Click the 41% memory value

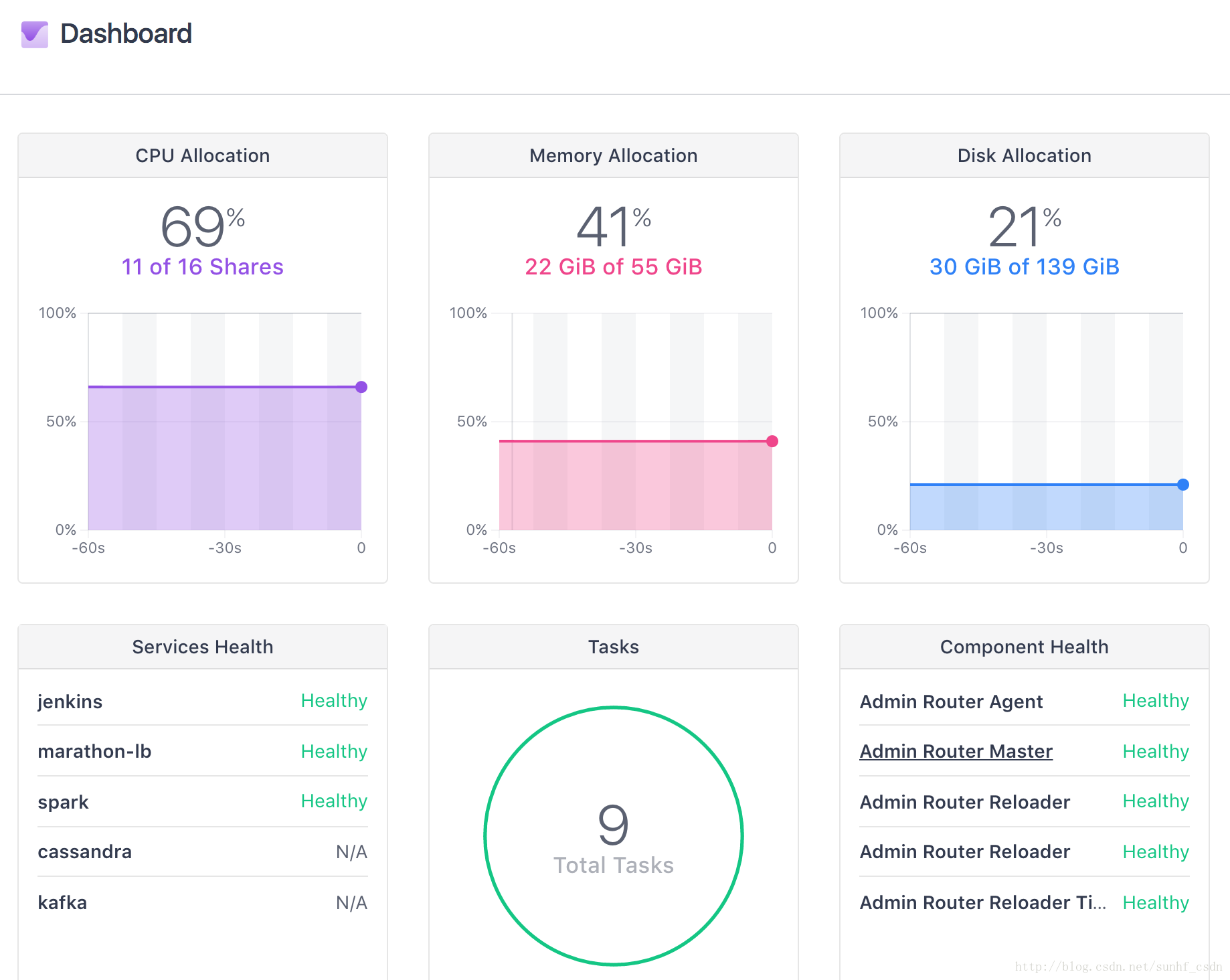[x=614, y=227]
